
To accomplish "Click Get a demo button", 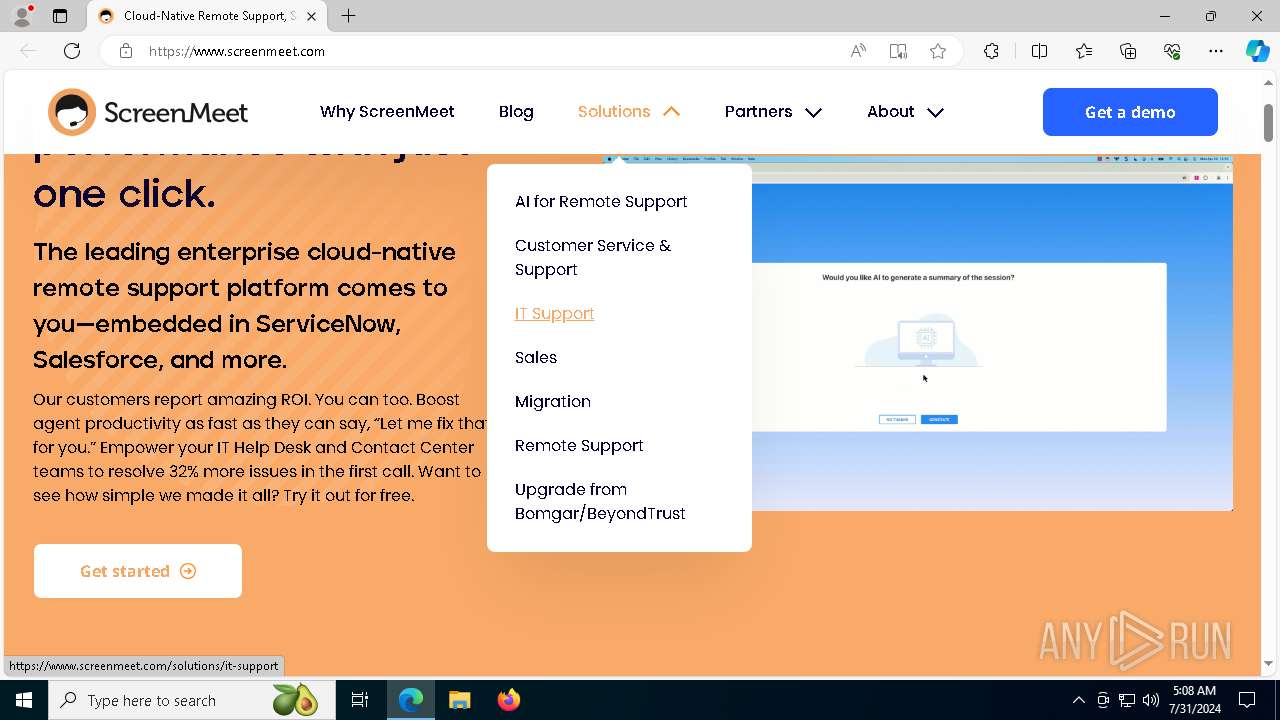I will (x=1130, y=112).
